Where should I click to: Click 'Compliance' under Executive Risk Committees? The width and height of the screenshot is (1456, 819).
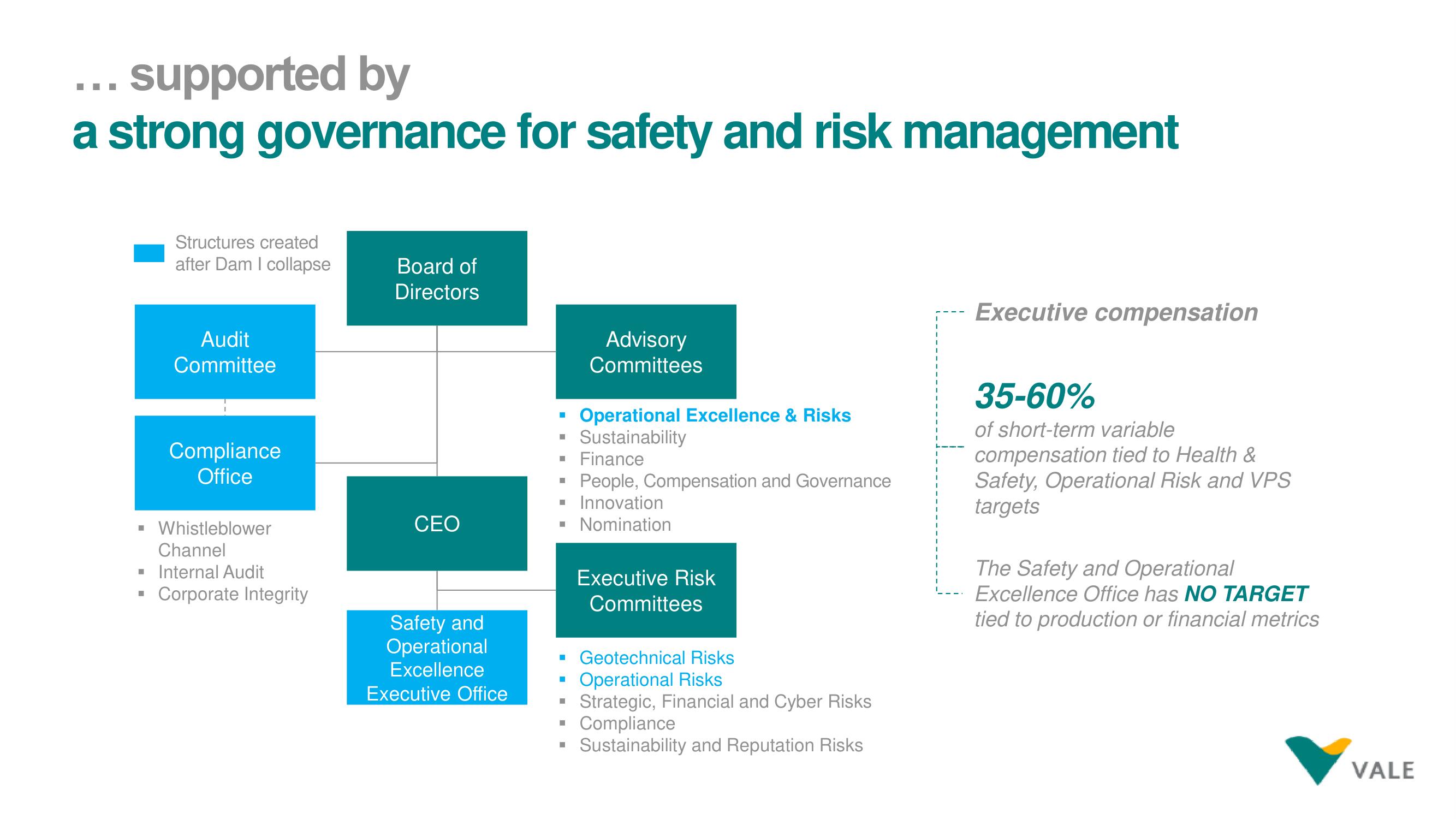click(x=627, y=723)
